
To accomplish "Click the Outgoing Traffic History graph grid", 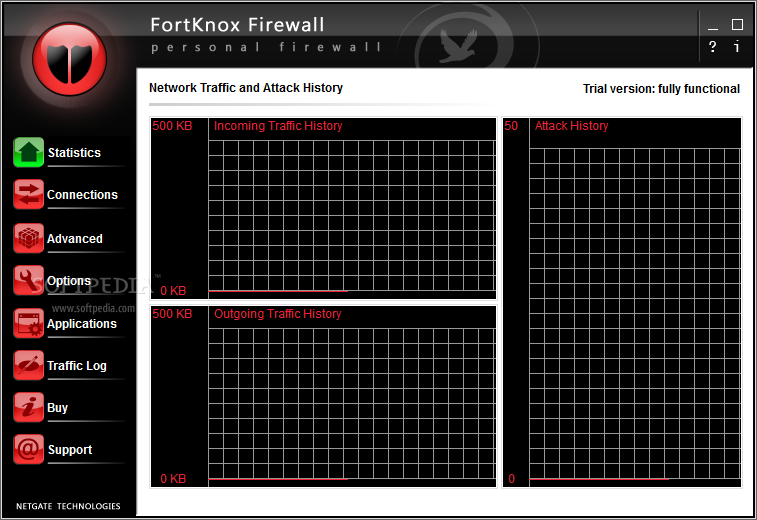I will click(352, 404).
